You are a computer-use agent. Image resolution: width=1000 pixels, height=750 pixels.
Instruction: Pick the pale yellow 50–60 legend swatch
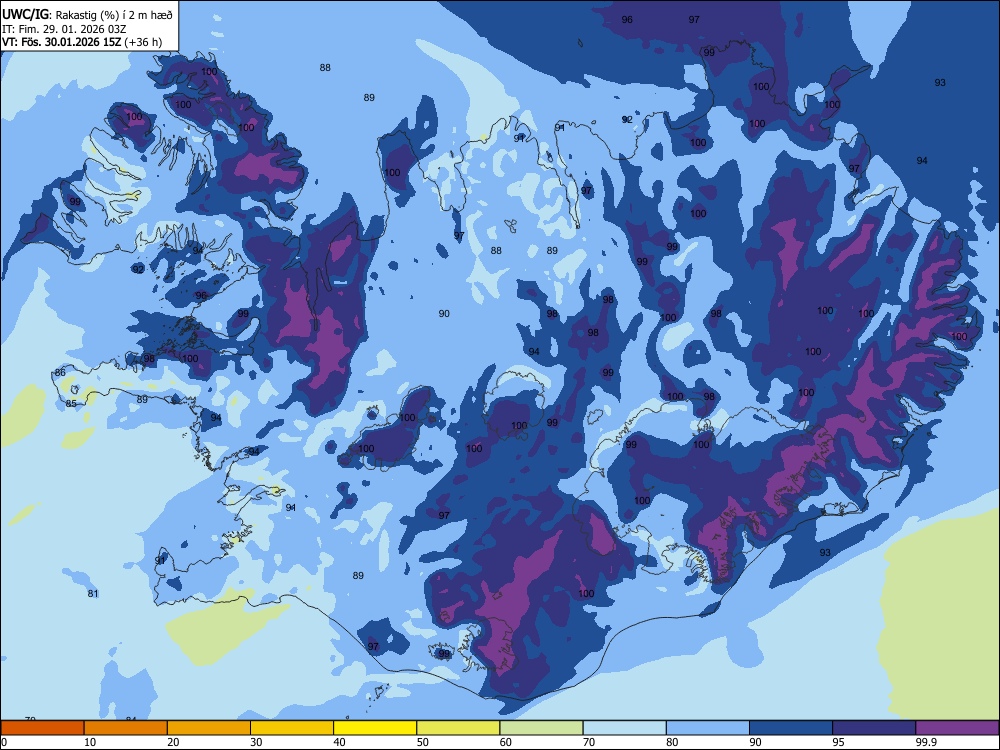458,728
